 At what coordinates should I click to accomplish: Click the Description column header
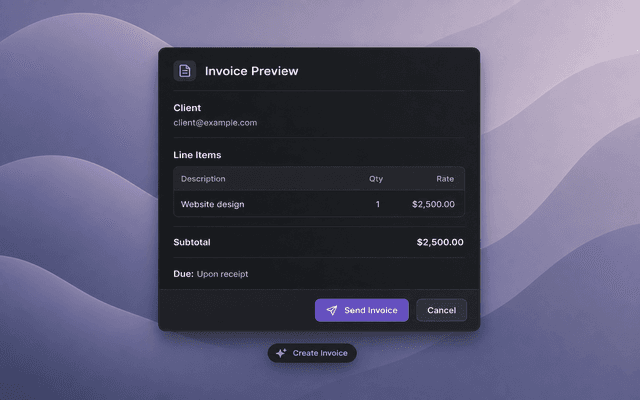click(203, 179)
